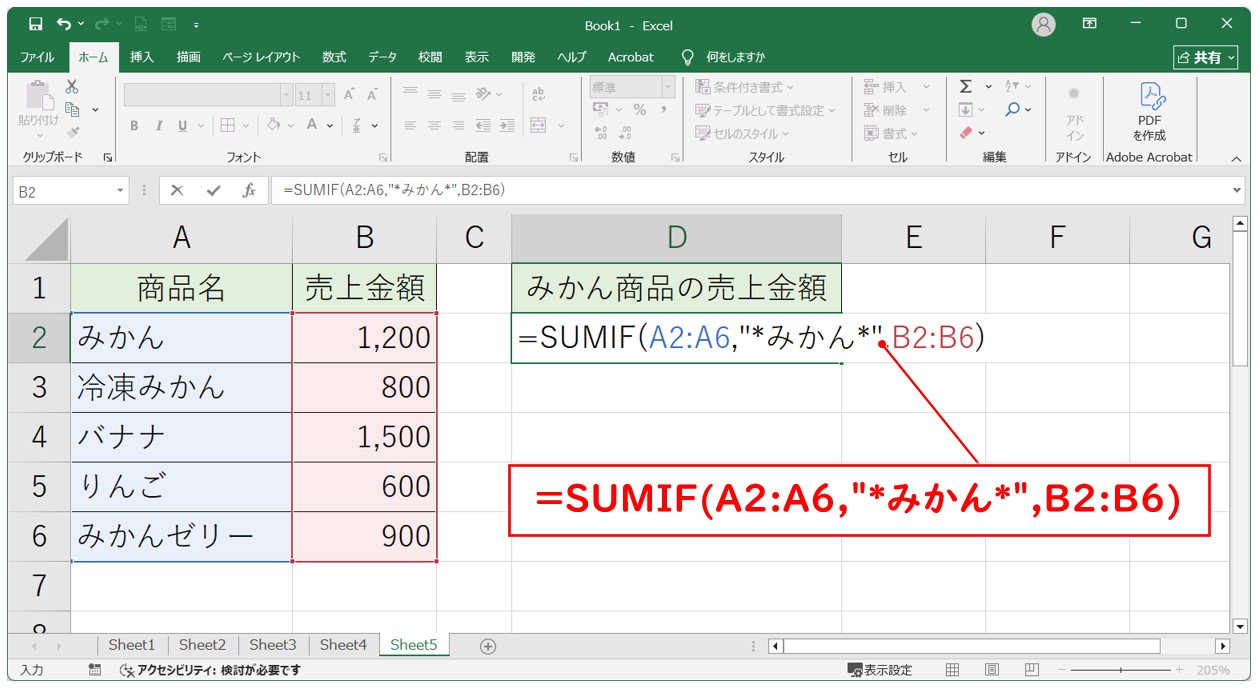Switch to Sheet3 tab
This screenshot has width=1259, height=688.
(x=272, y=645)
